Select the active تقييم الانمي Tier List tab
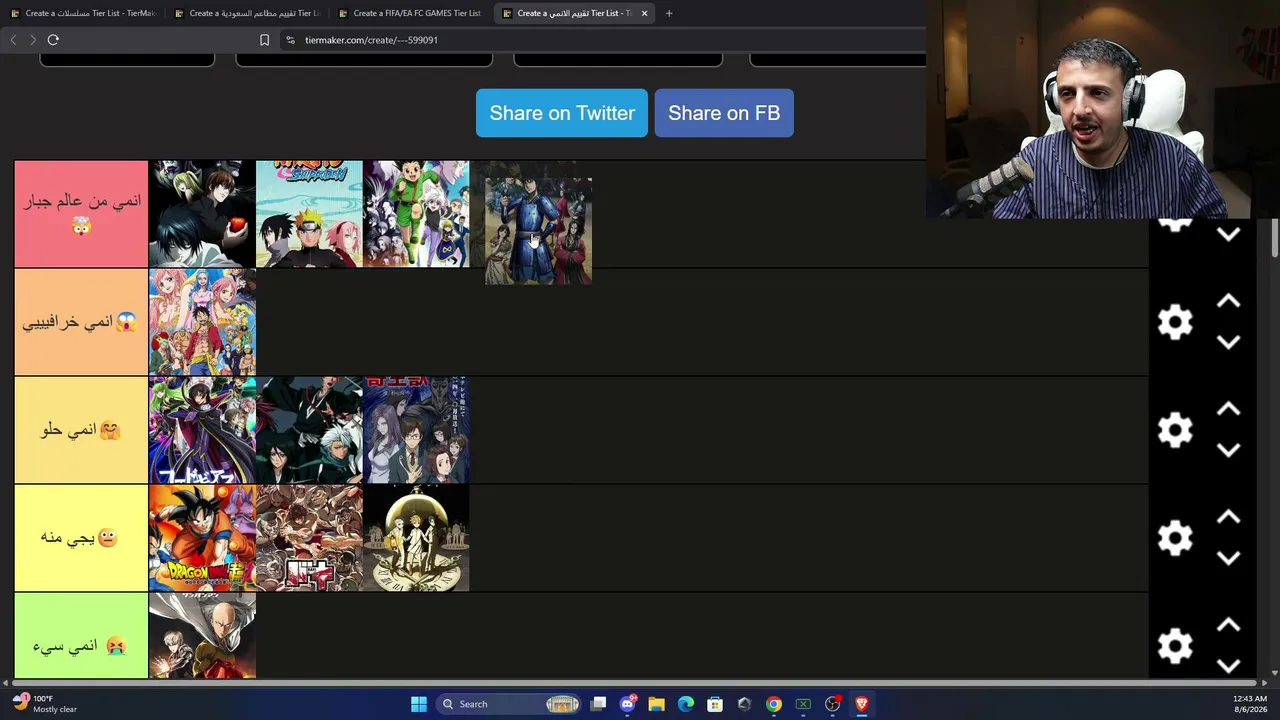The height and width of the screenshot is (720, 1280). coord(575,13)
